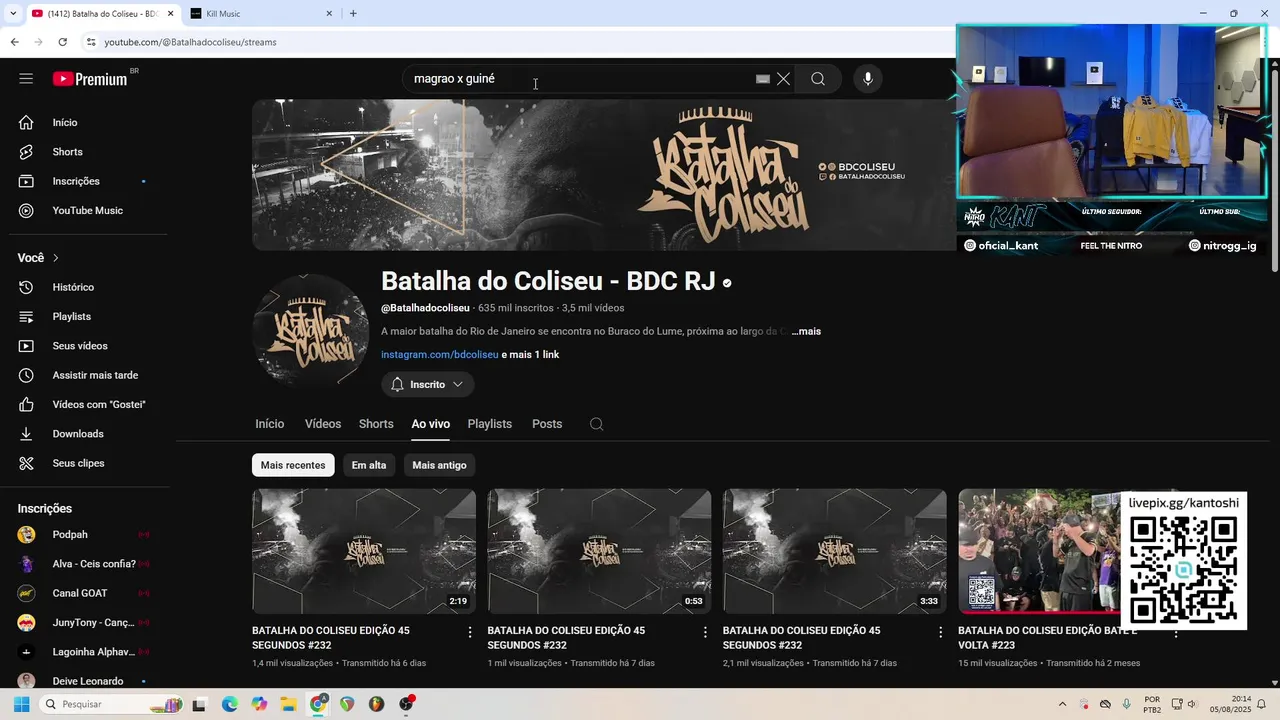The image size is (1280, 720).
Task: Open File Explorer from taskbar
Action: (288, 704)
